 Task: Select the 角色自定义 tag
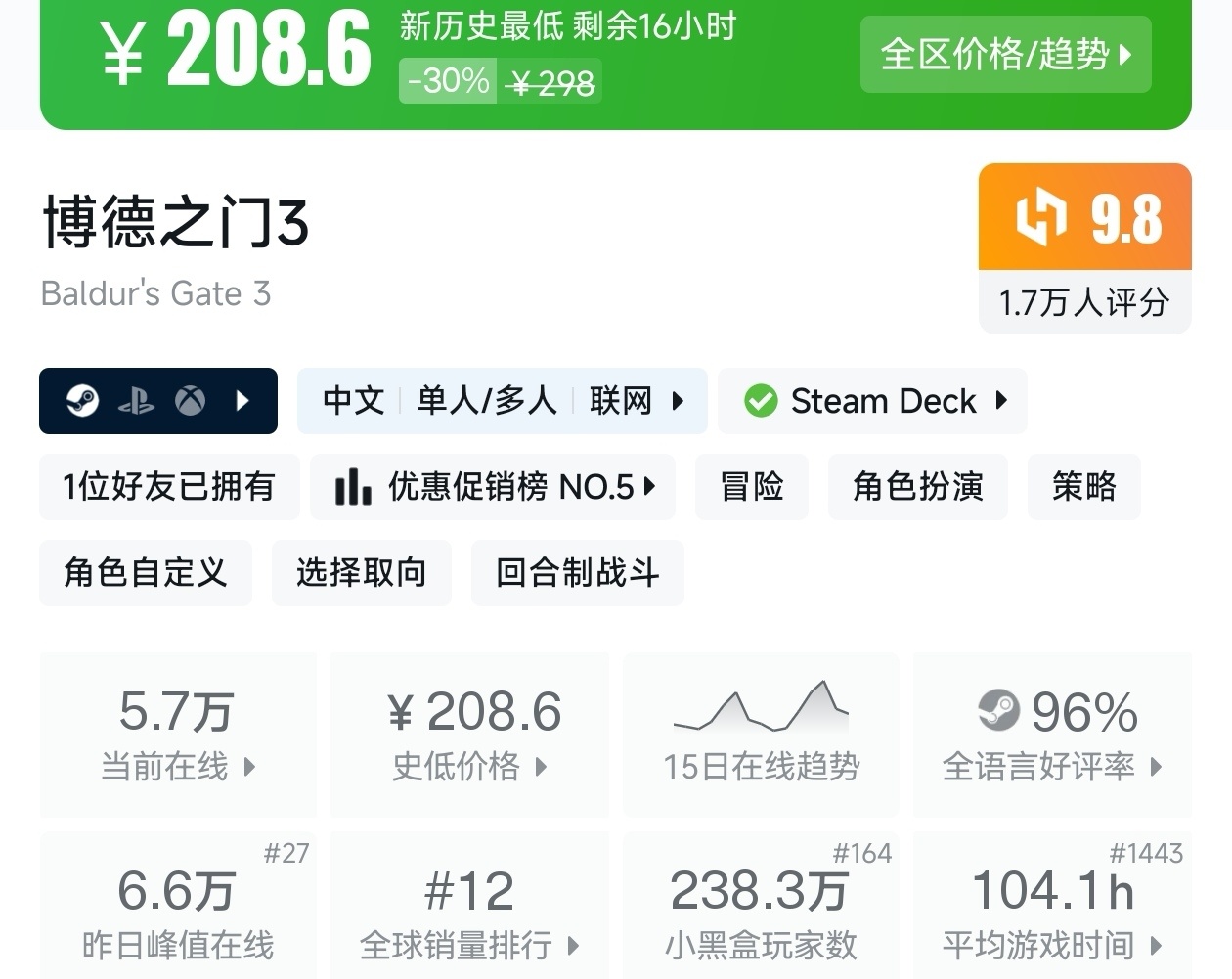point(146,573)
